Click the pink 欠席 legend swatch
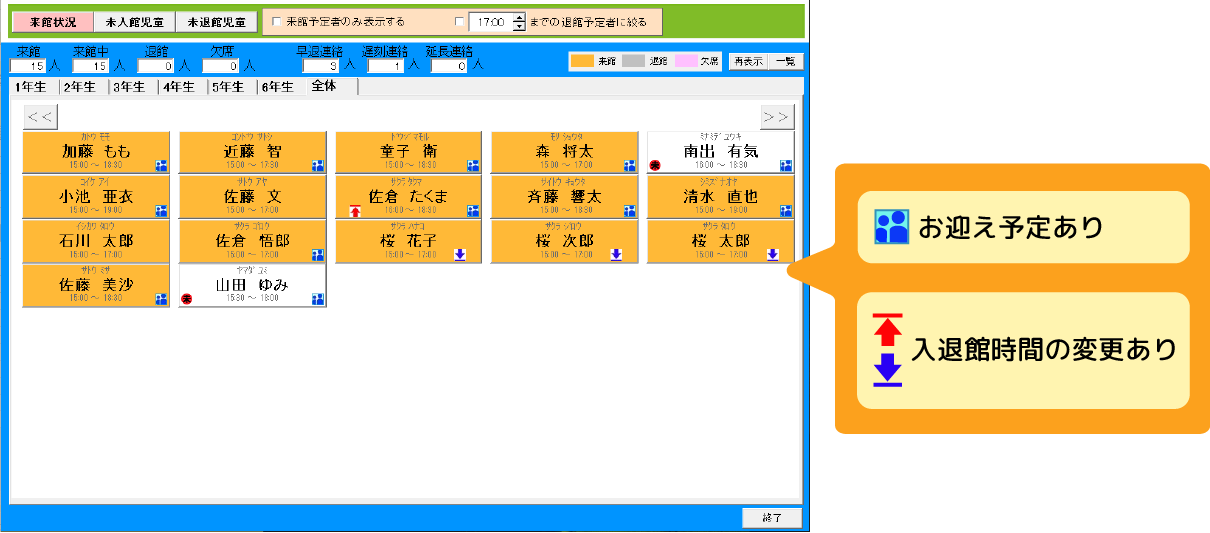 pos(686,61)
